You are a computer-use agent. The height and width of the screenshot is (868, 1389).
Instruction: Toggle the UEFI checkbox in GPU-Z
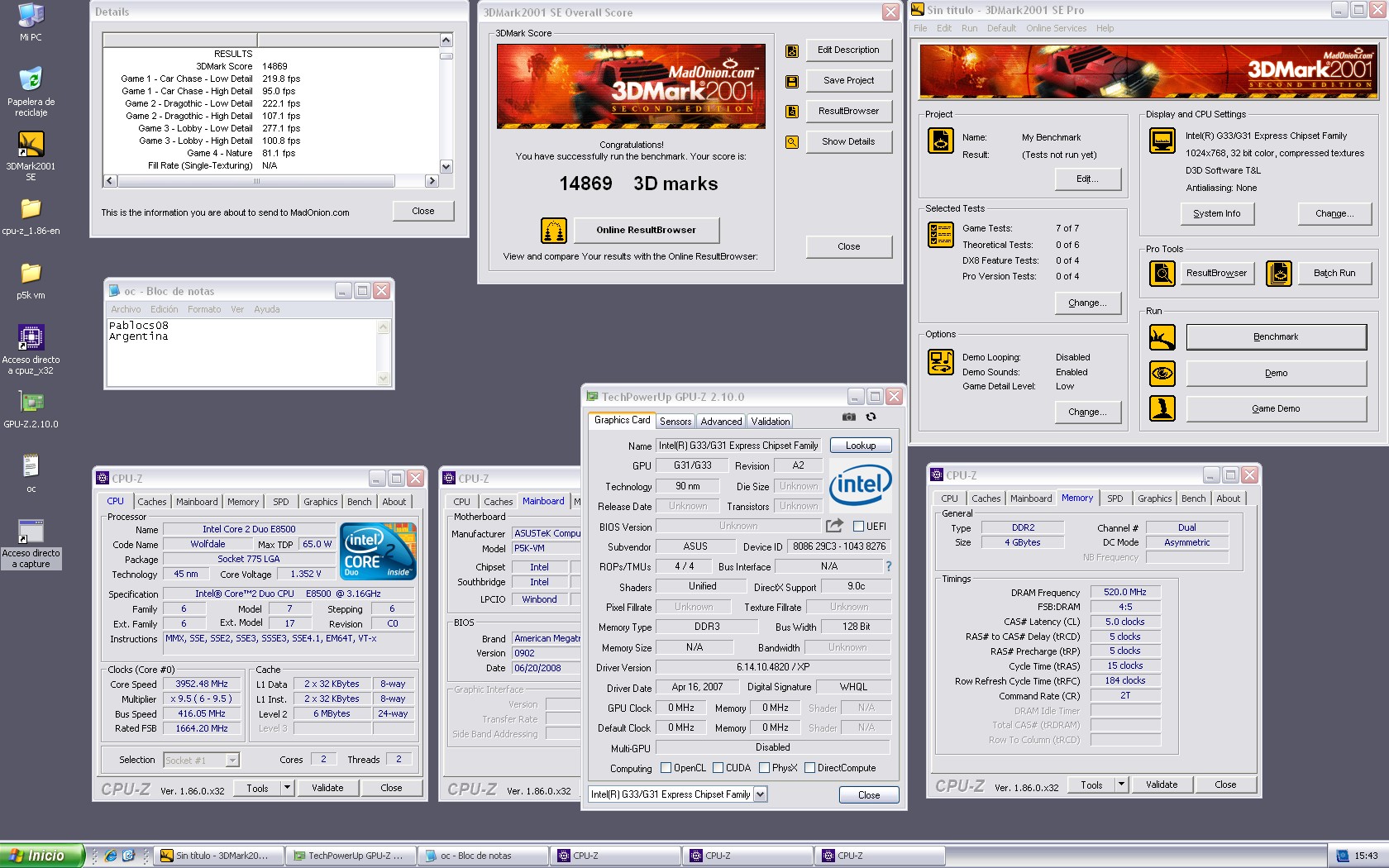[x=858, y=527]
